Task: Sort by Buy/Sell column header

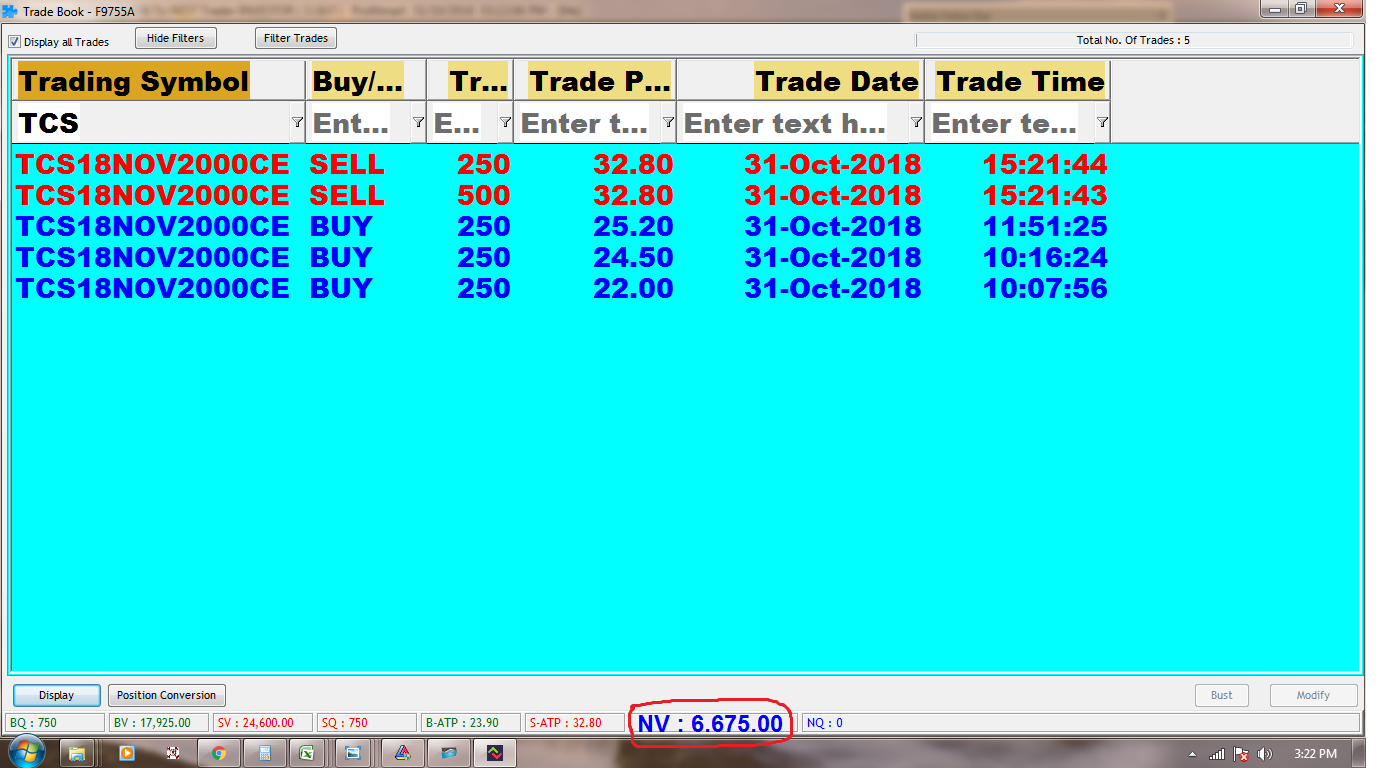Action: [x=366, y=81]
